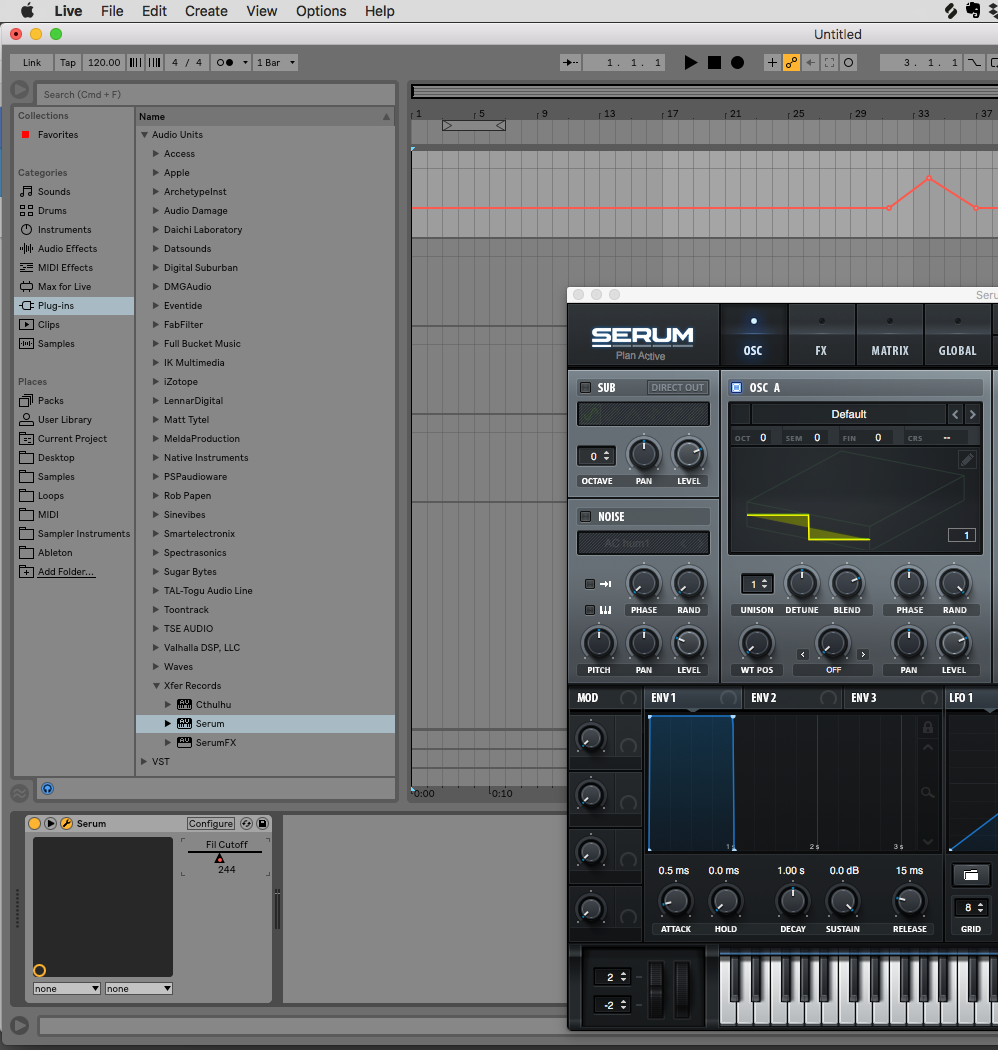Click the Tap tempo button

[68, 62]
